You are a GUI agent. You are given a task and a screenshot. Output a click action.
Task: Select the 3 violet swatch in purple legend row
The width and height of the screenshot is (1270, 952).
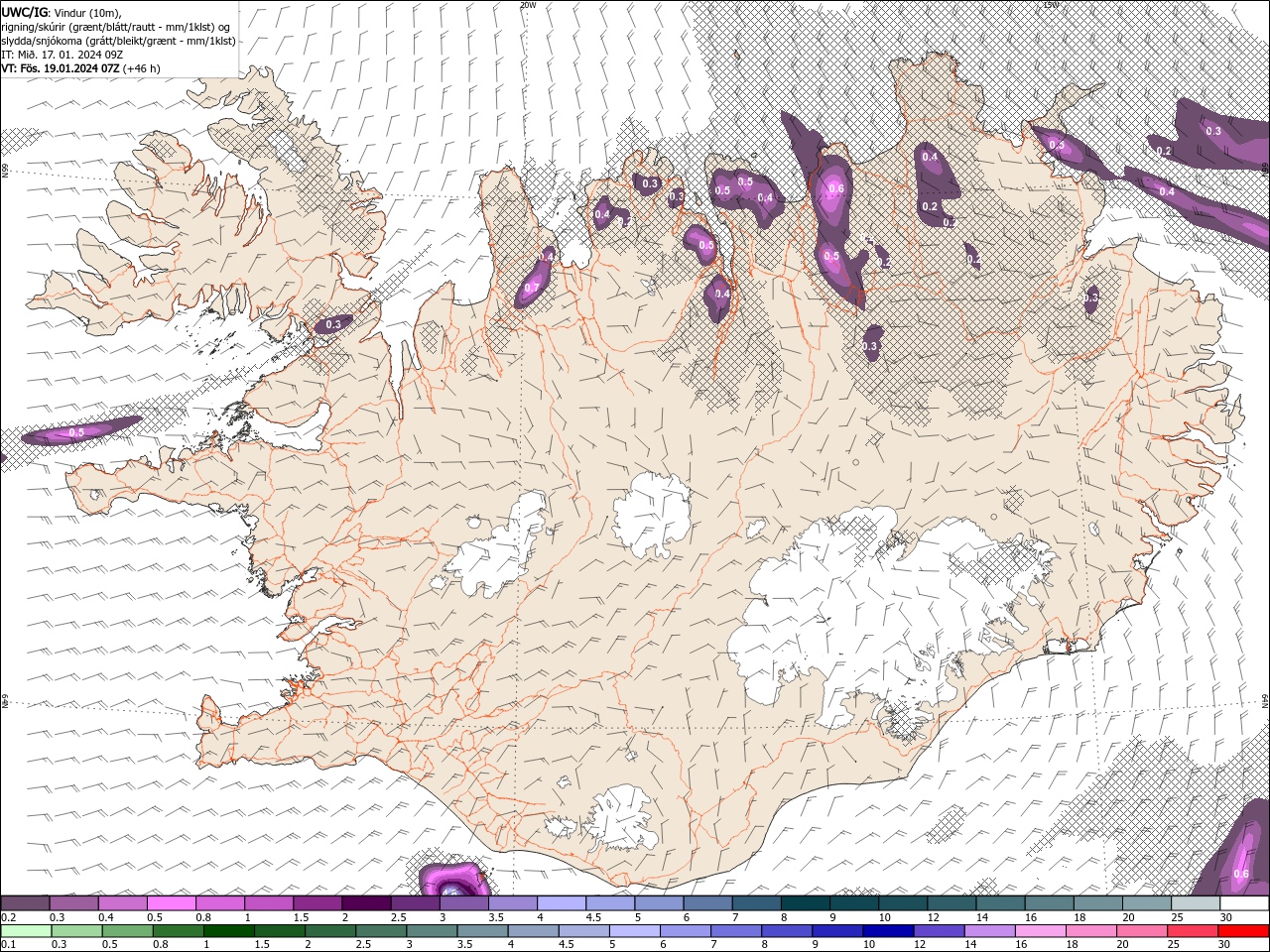(462, 903)
